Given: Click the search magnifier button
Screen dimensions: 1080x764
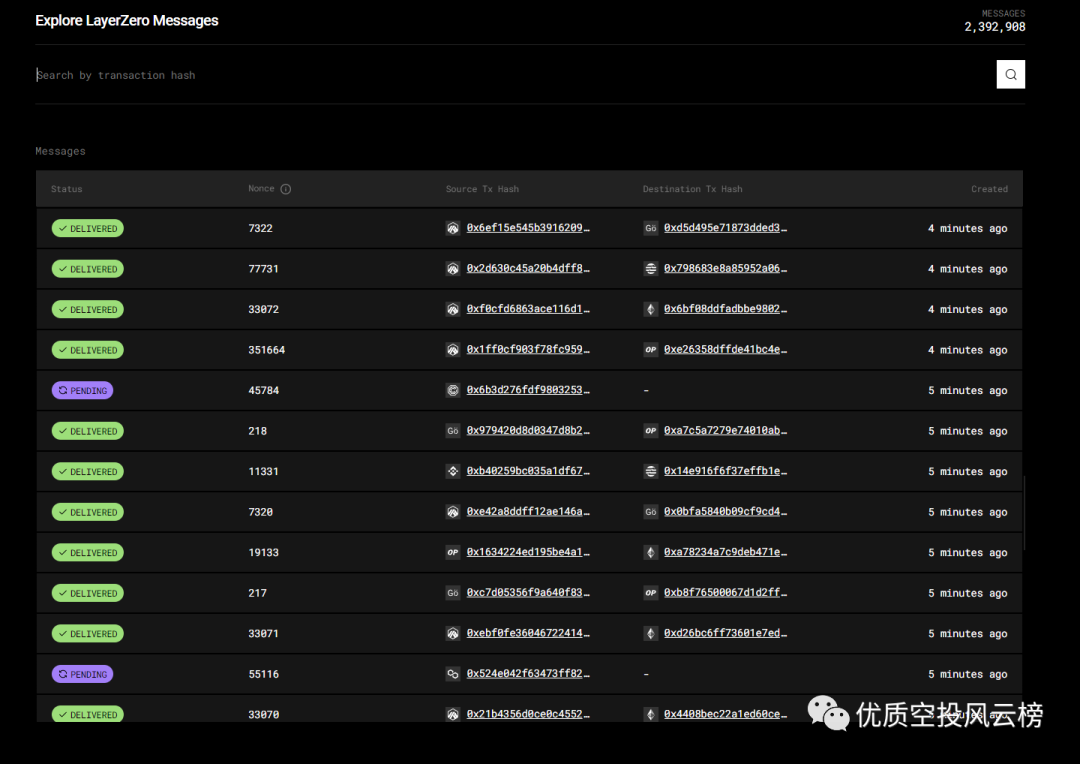Looking at the screenshot, I should point(1010,74).
